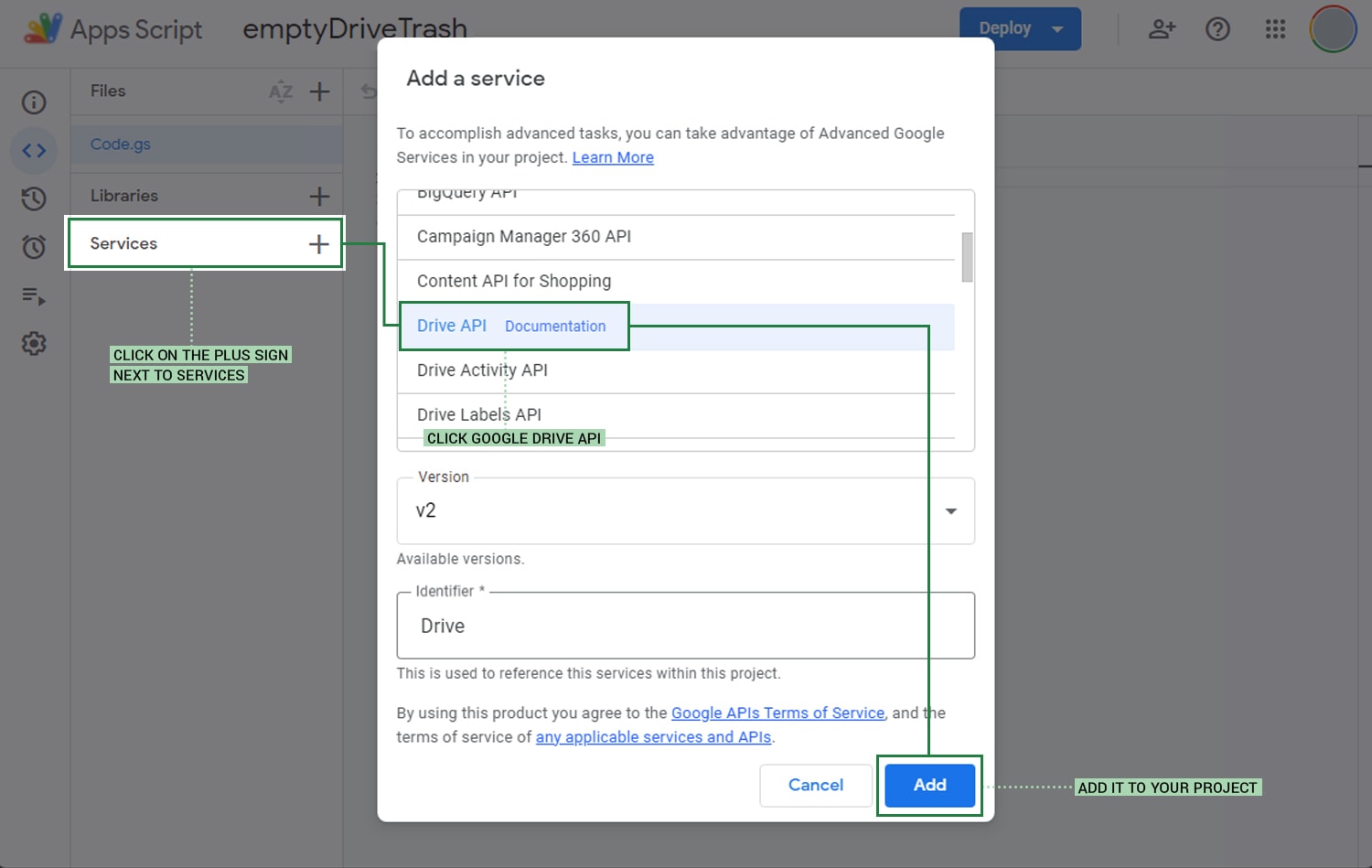This screenshot has height=868, width=1372.
Task: Switch to the code Editor view
Action: coord(33,150)
